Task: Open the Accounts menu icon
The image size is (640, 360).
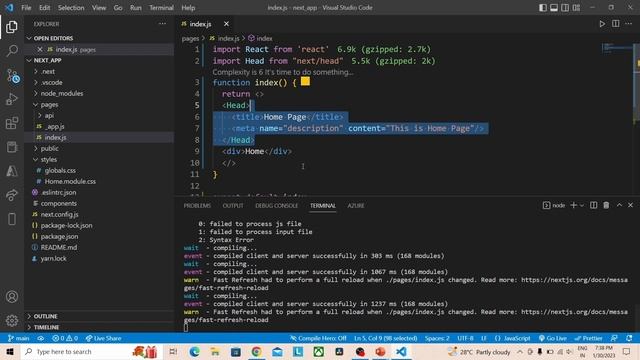Action: coord(12,297)
